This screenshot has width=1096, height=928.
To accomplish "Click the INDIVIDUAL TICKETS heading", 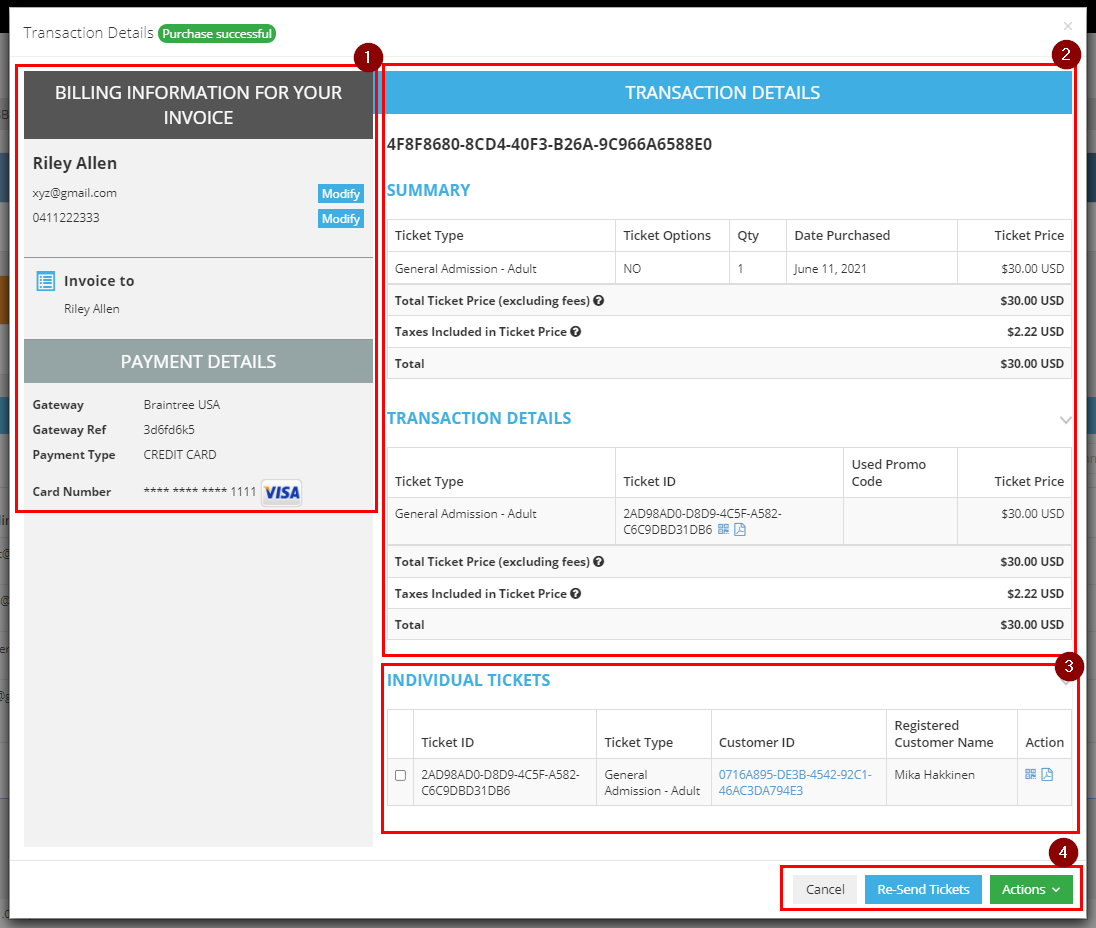I will click(469, 680).
